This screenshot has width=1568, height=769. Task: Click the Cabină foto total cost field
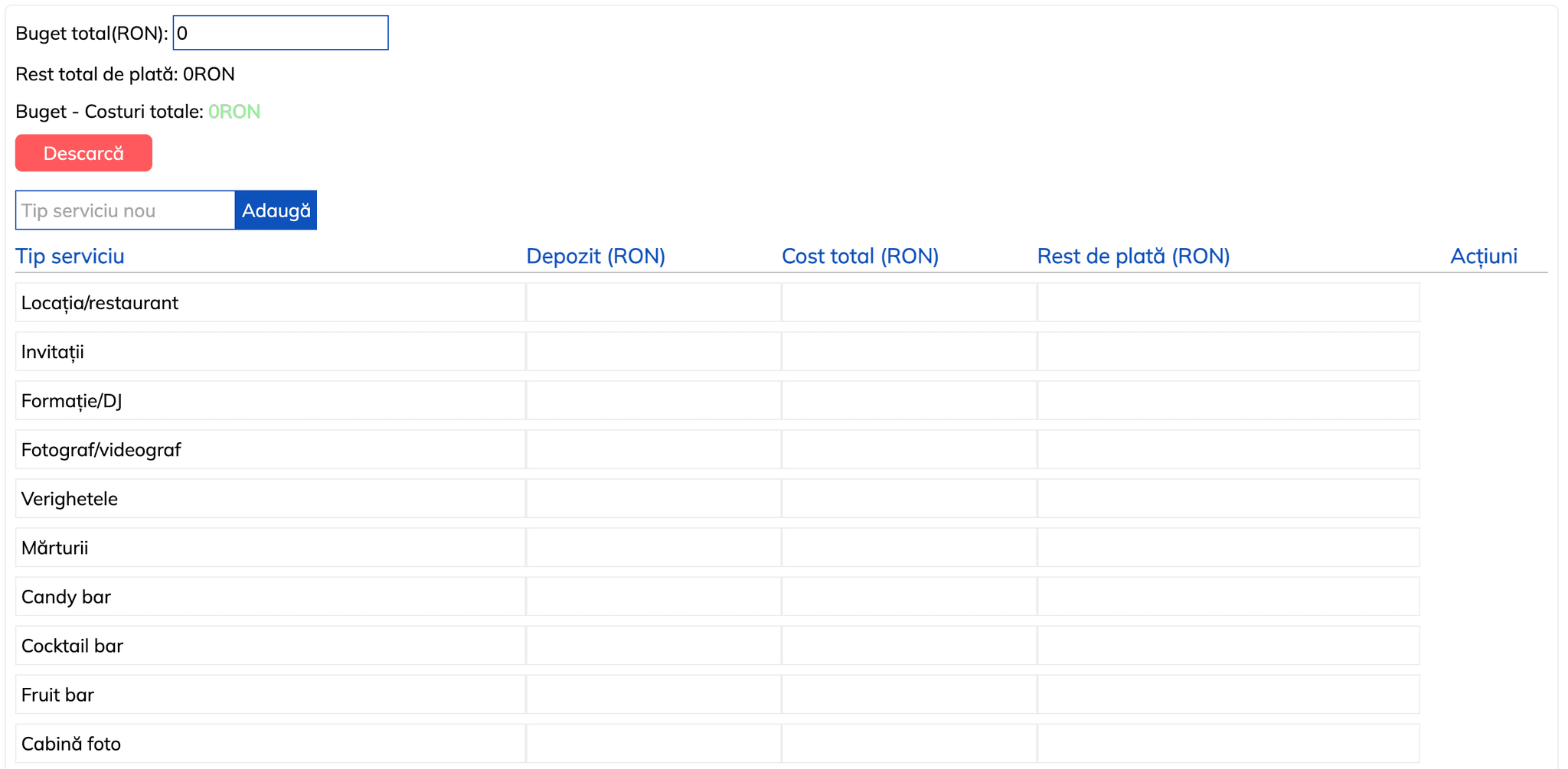click(x=909, y=744)
